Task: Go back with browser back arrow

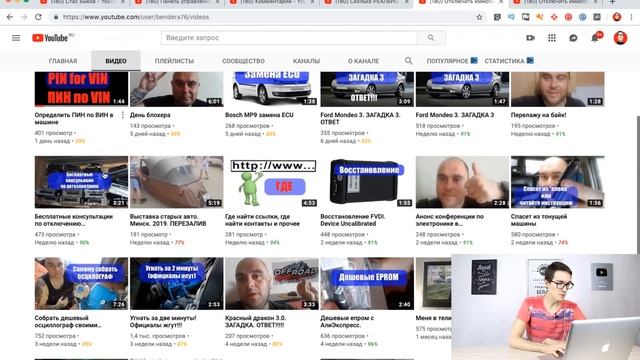Action: (x=10, y=17)
